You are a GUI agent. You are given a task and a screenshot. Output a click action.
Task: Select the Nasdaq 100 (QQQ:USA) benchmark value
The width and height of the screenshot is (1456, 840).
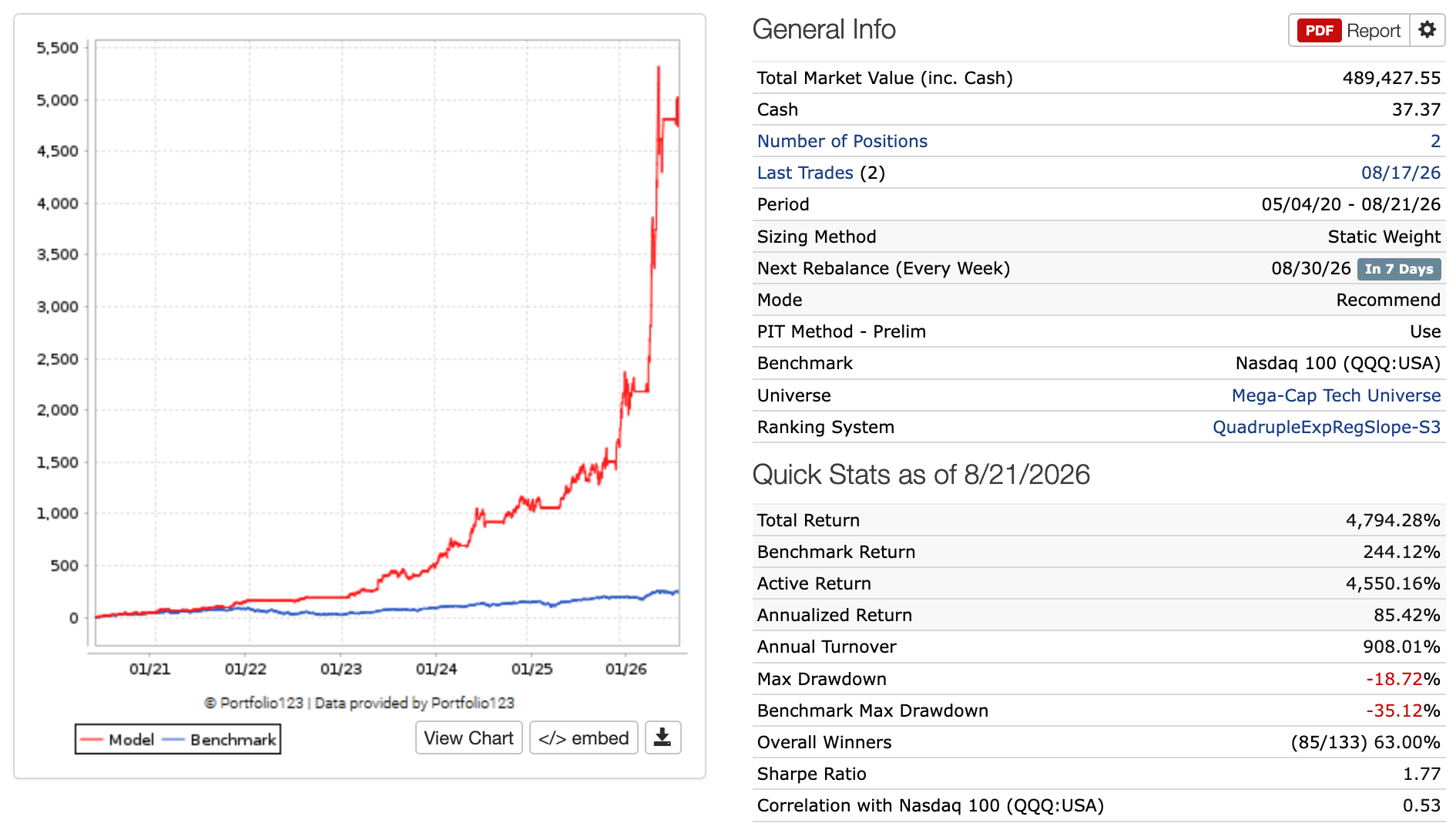point(1338,363)
